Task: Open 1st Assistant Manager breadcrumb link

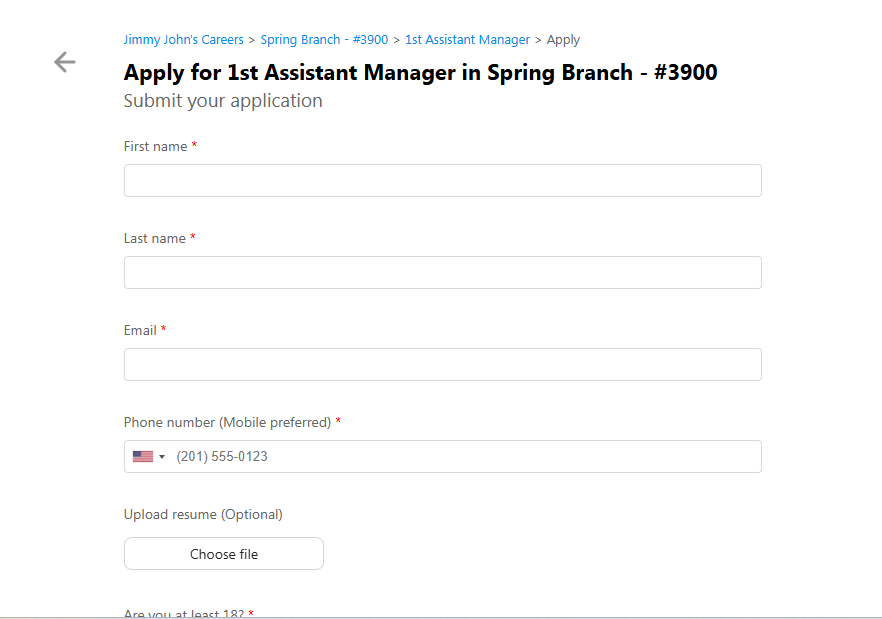Action: (x=467, y=40)
